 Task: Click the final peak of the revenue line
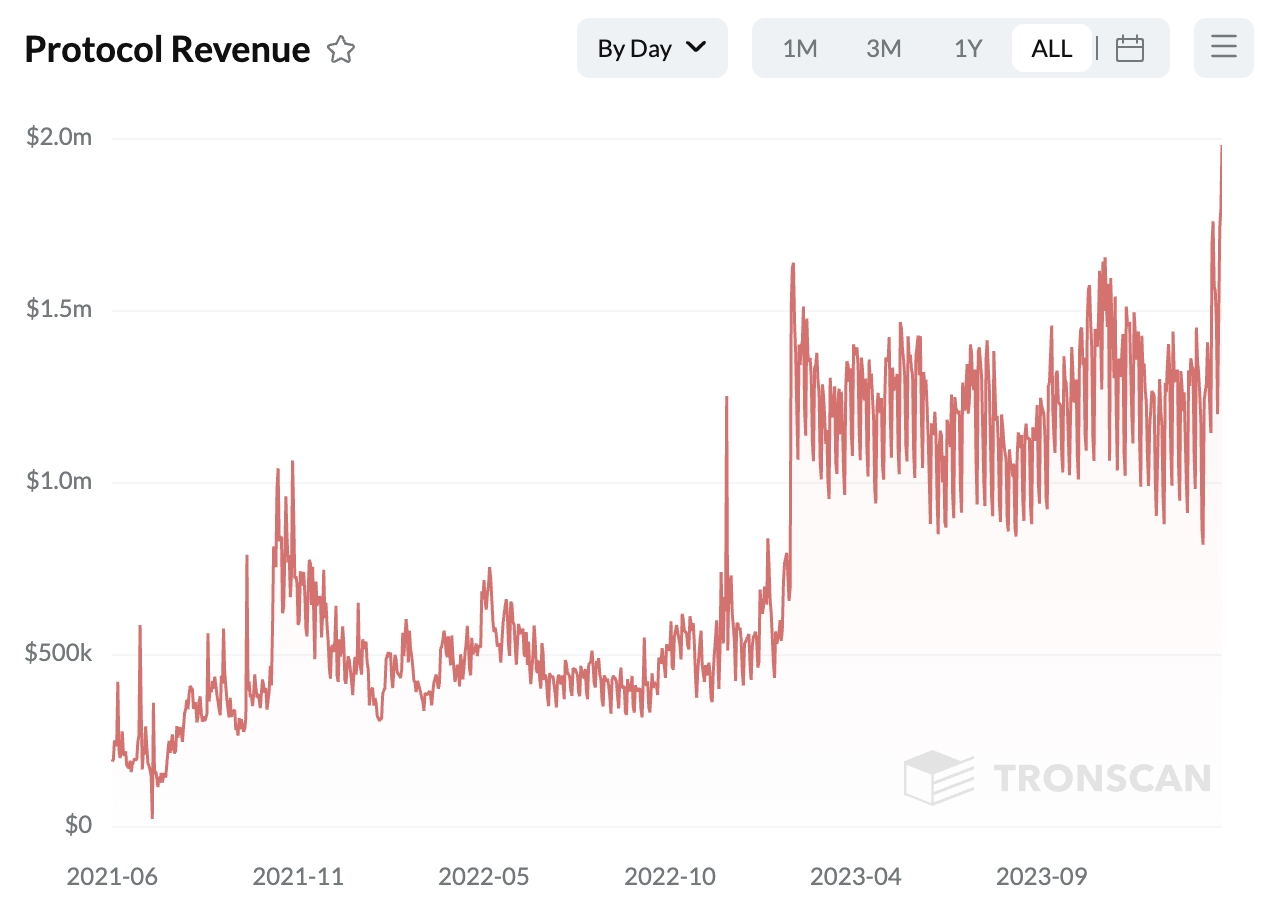click(x=1221, y=147)
